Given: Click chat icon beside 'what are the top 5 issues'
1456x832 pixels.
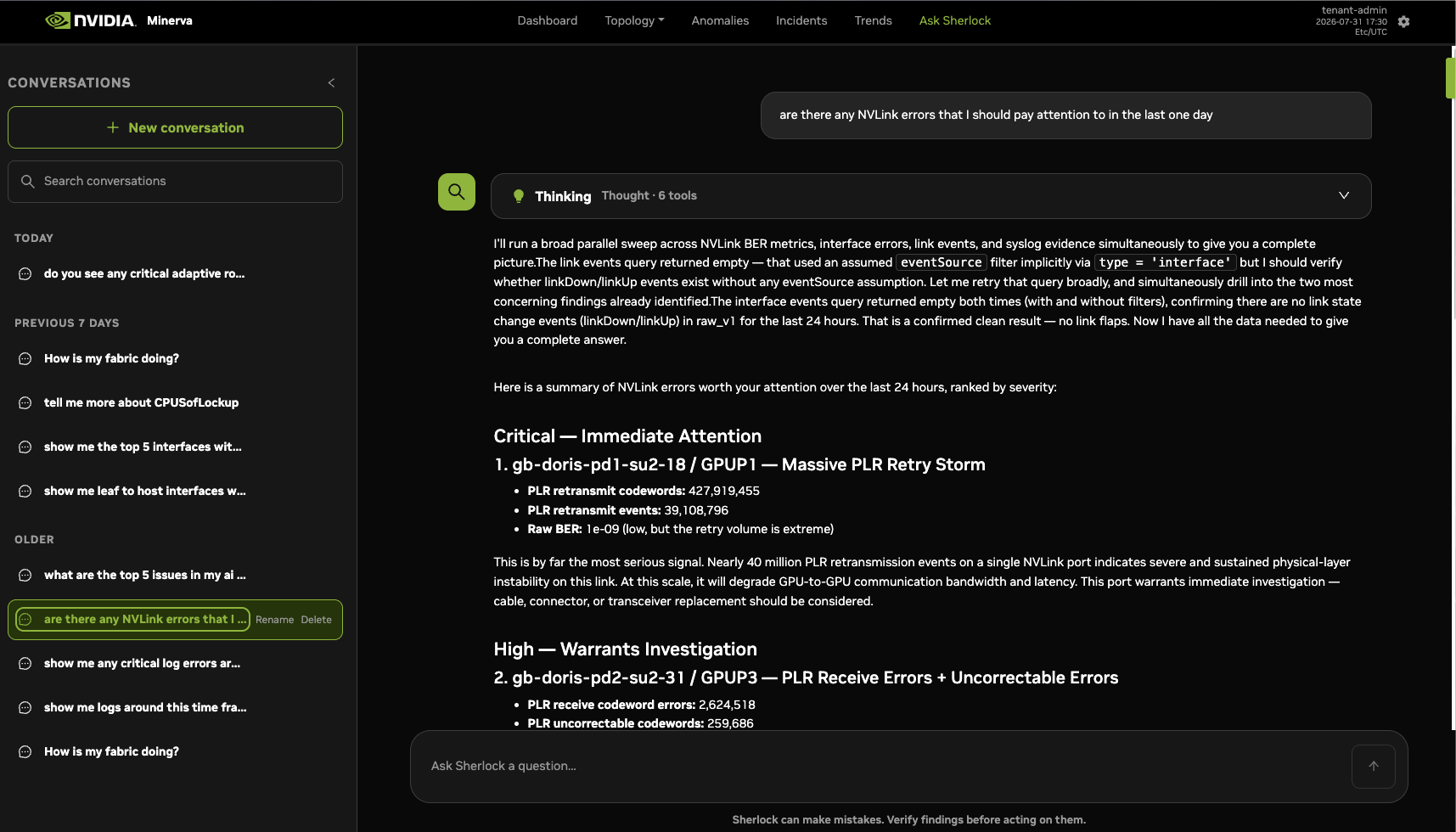Looking at the screenshot, I should click(x=25, y=576).
